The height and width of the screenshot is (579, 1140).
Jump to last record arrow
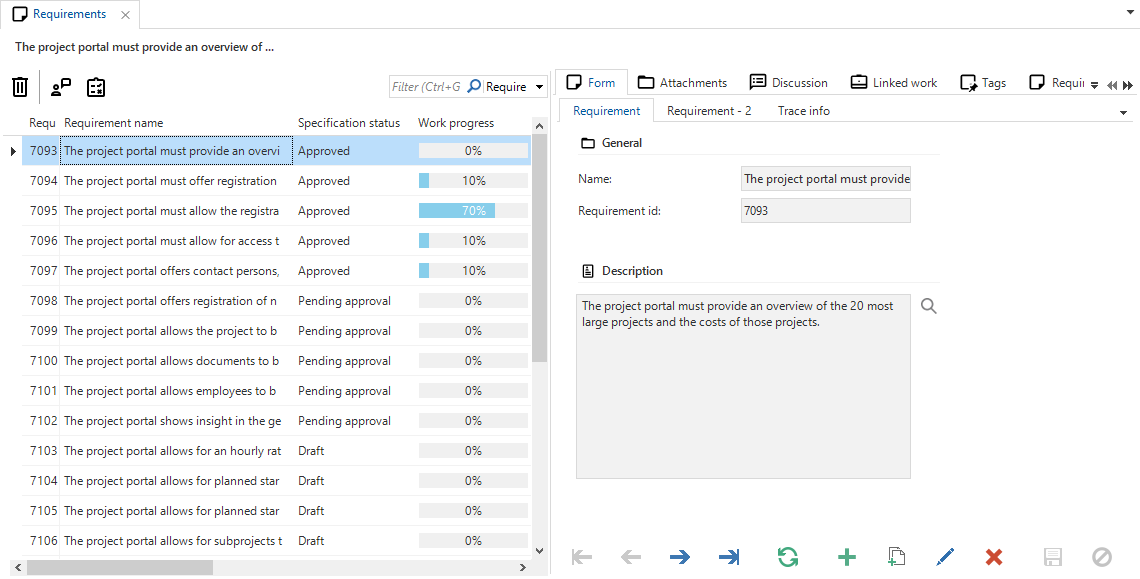point(729,557)
